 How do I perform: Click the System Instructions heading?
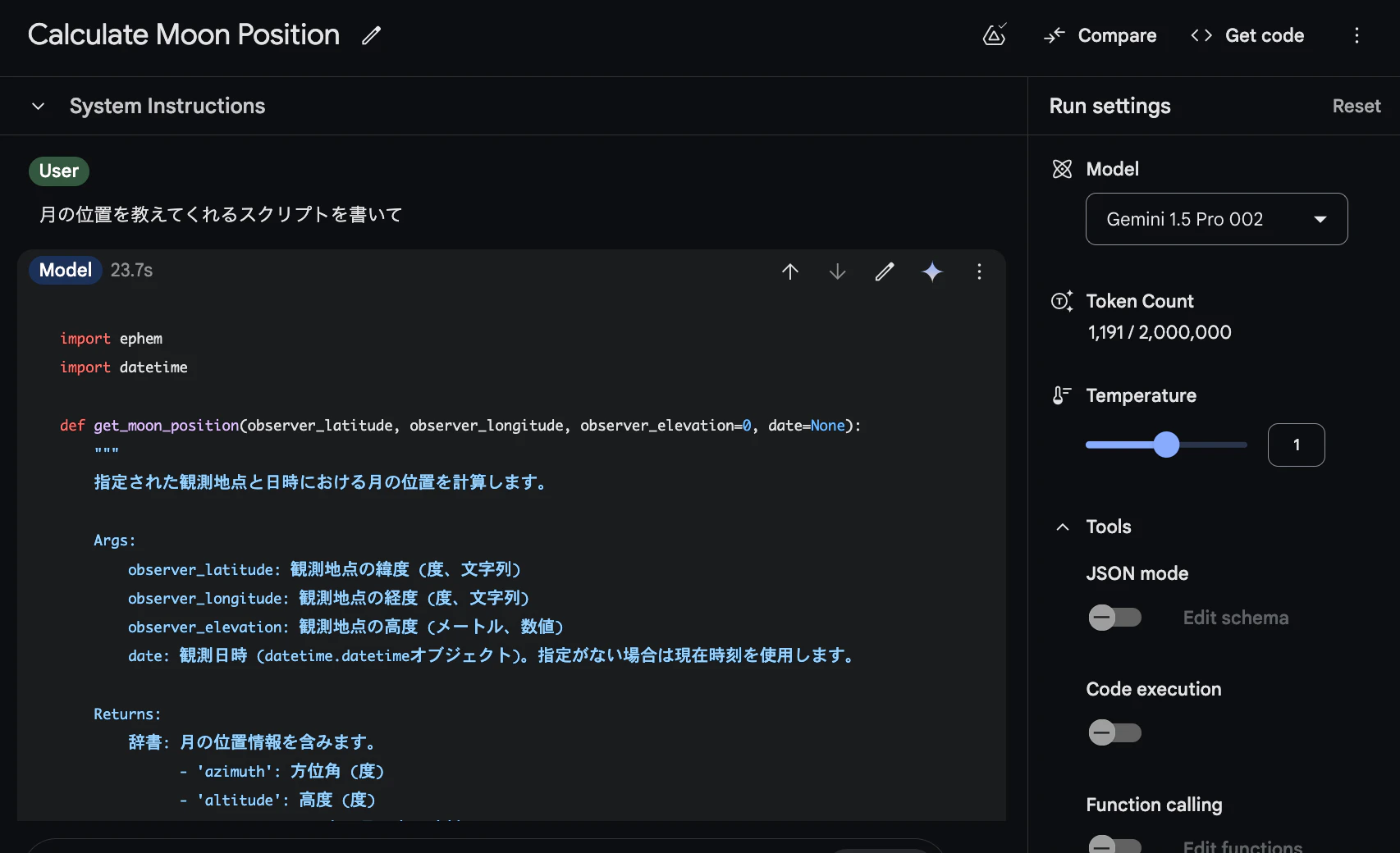click(167, 107)
